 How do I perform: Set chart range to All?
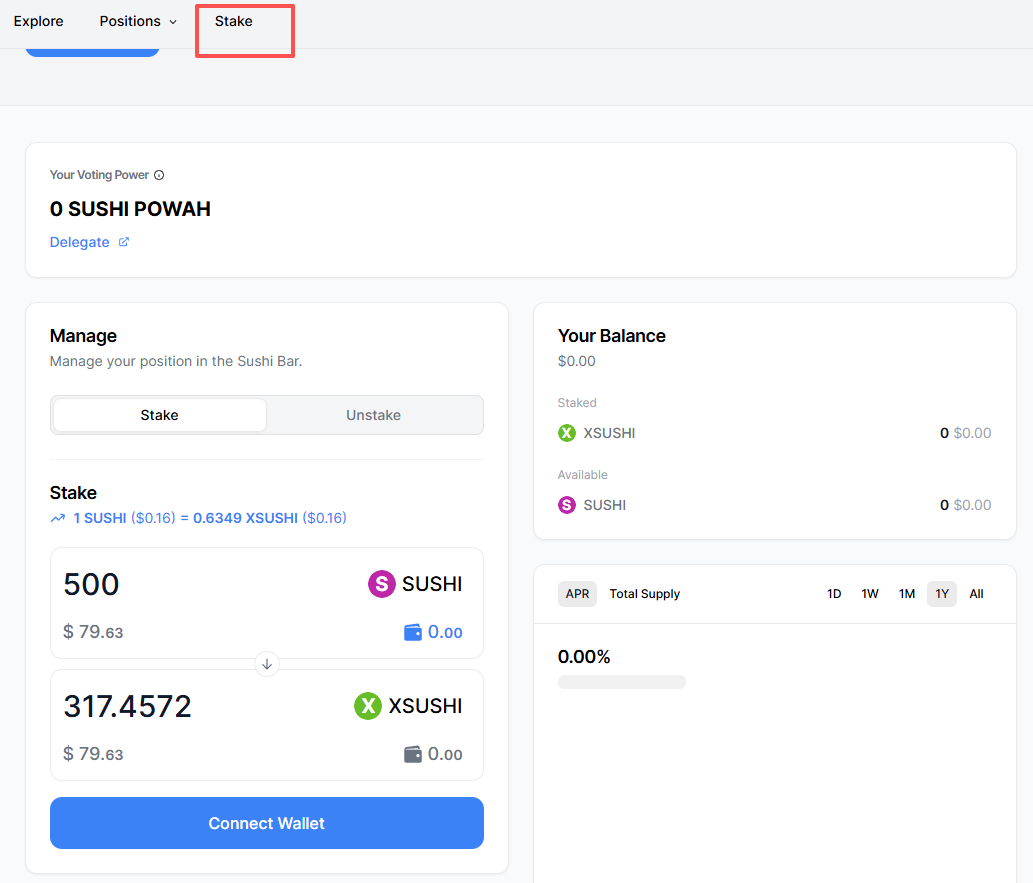976,594
